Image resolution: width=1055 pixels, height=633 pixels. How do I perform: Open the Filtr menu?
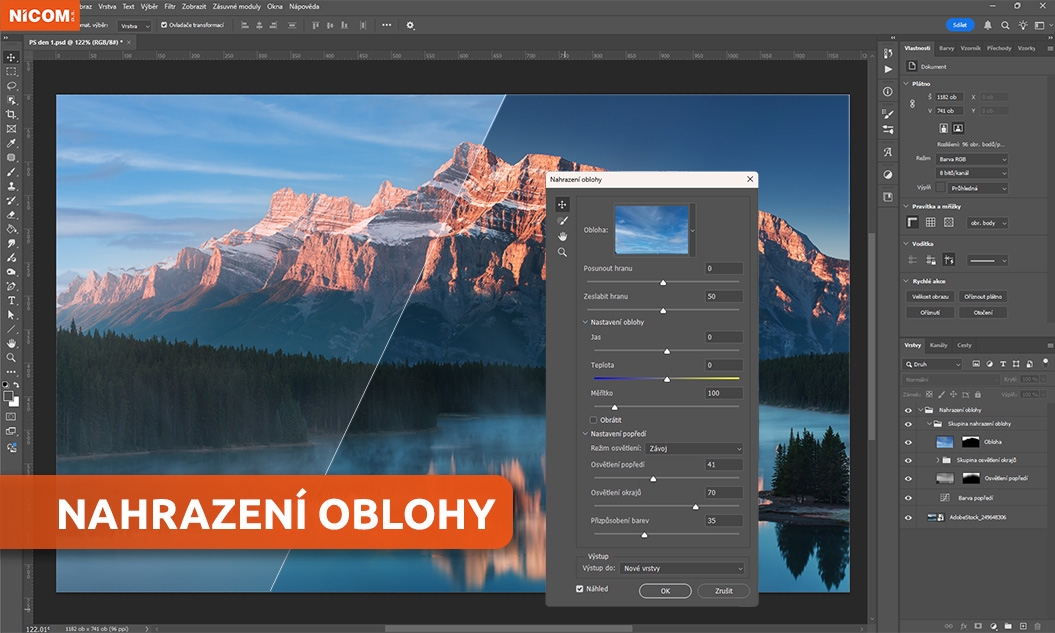pyautogui.click(x=169, y=6)
